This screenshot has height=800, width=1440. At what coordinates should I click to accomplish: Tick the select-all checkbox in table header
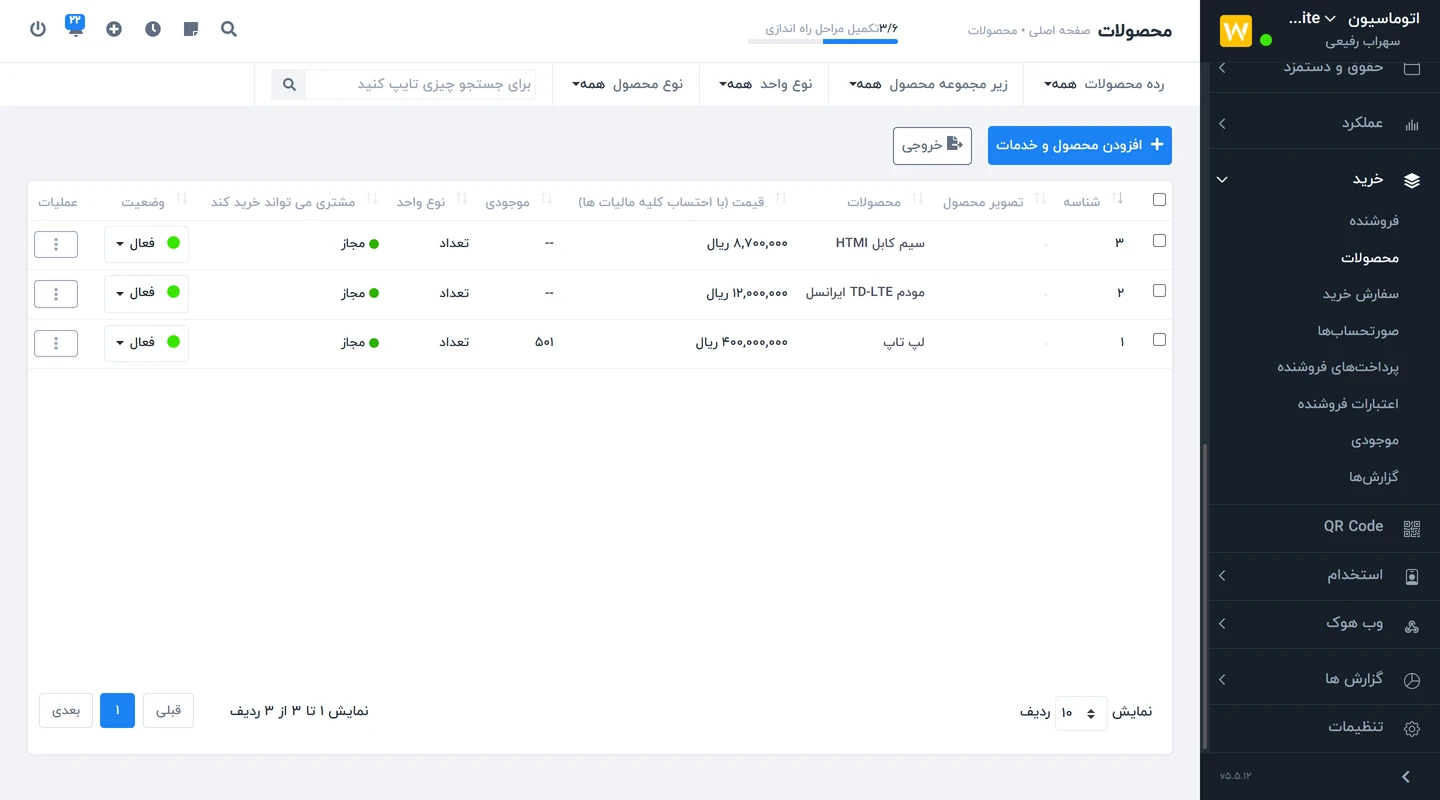pos(1159,200)
